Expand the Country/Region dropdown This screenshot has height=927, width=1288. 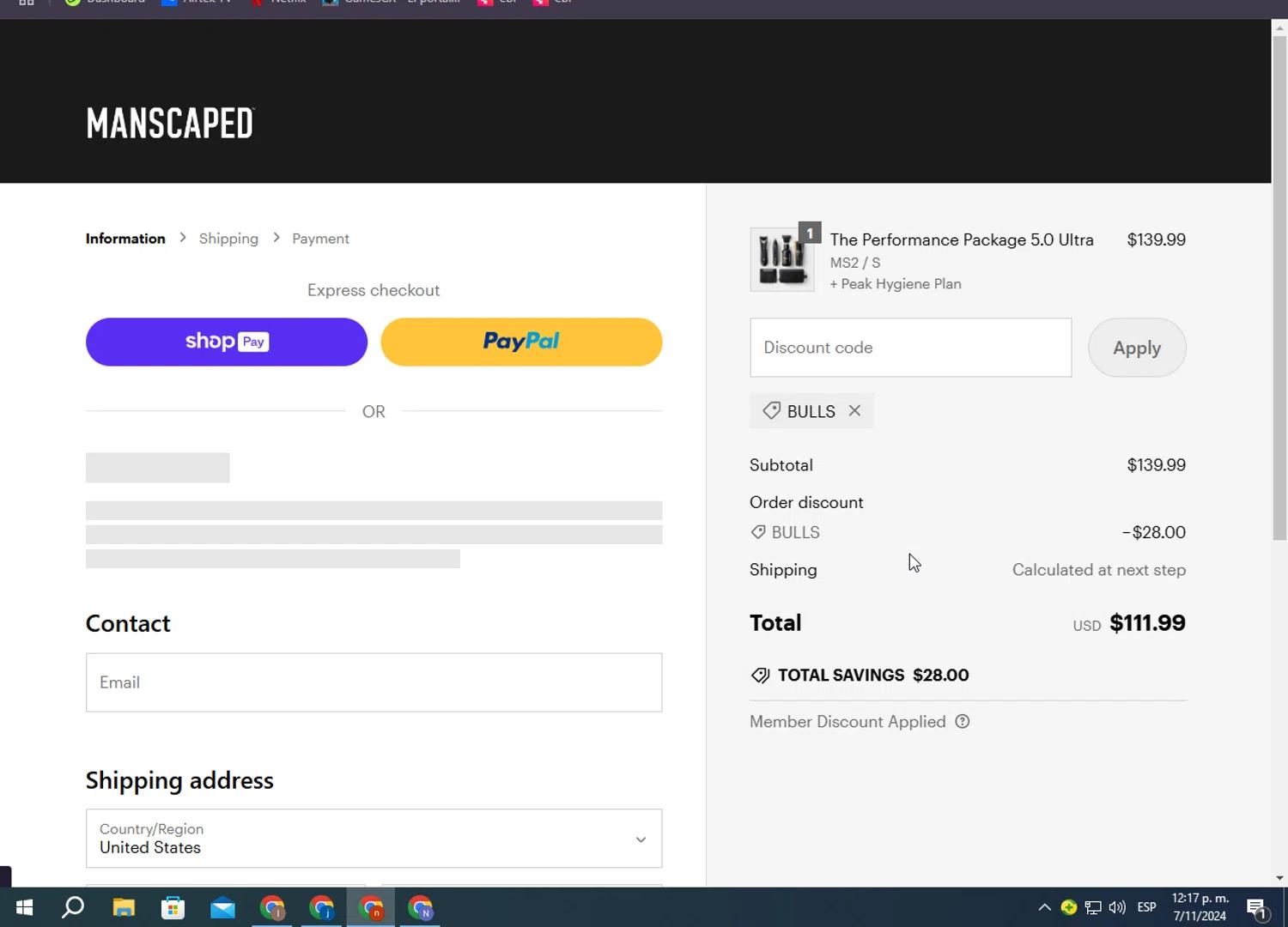click(374, 839)
